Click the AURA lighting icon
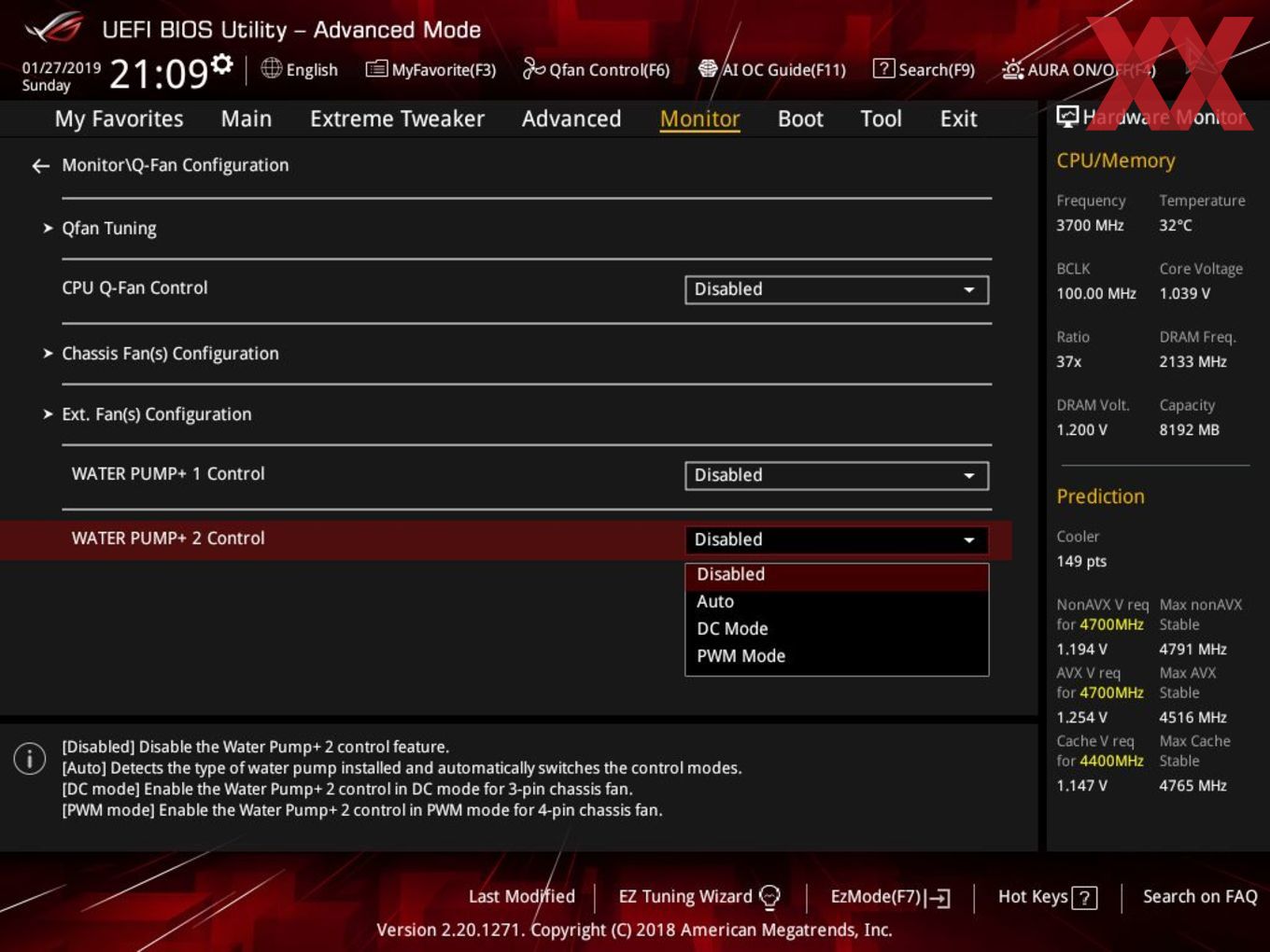 point(1012,69)
